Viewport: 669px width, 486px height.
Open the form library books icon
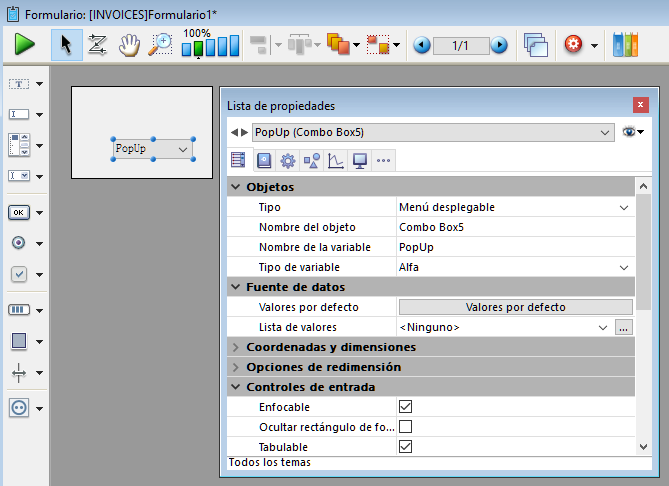point(624,45)
